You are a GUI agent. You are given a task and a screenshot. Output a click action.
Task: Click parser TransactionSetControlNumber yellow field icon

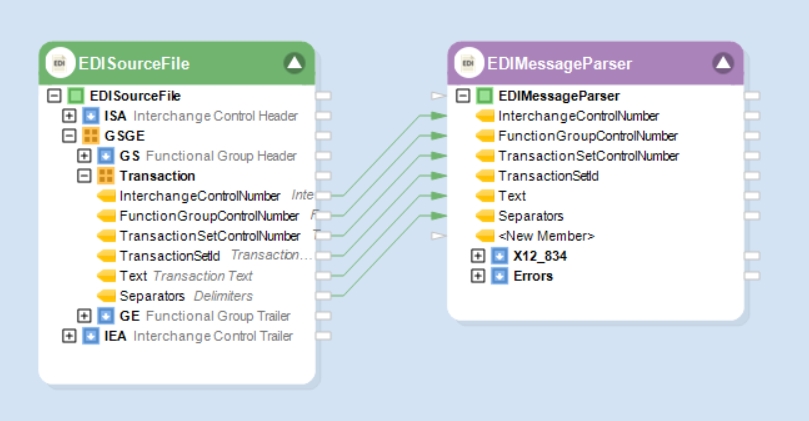[x=484, y=156]
